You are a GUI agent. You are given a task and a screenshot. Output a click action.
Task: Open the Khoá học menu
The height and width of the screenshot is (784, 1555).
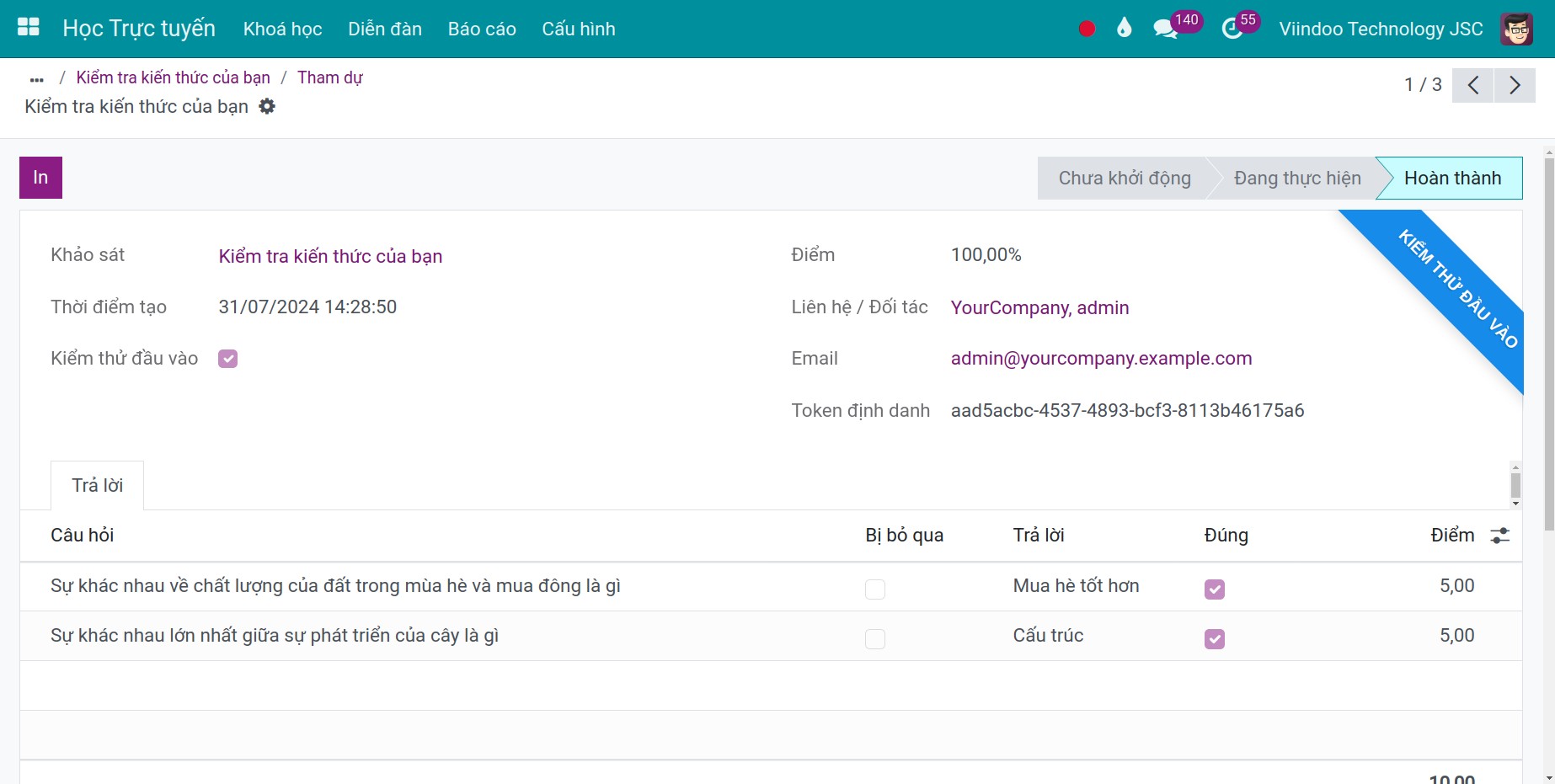click(283, 29)
